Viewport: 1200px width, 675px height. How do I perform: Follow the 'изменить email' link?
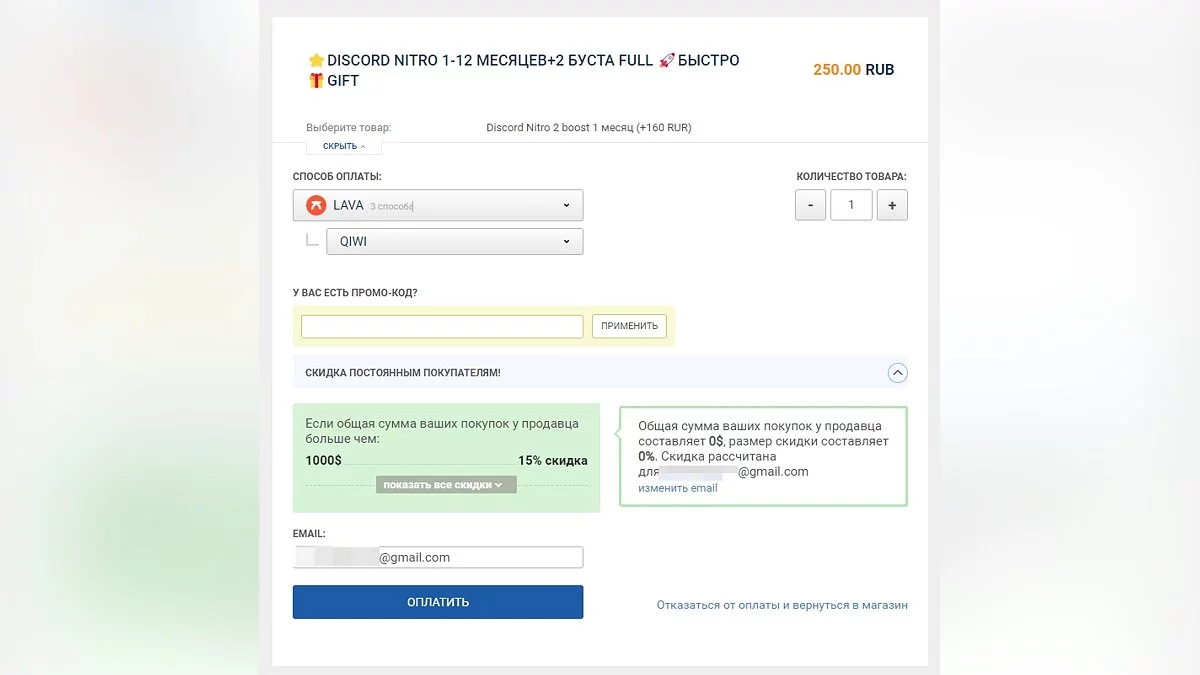click(x=678, y=488)
